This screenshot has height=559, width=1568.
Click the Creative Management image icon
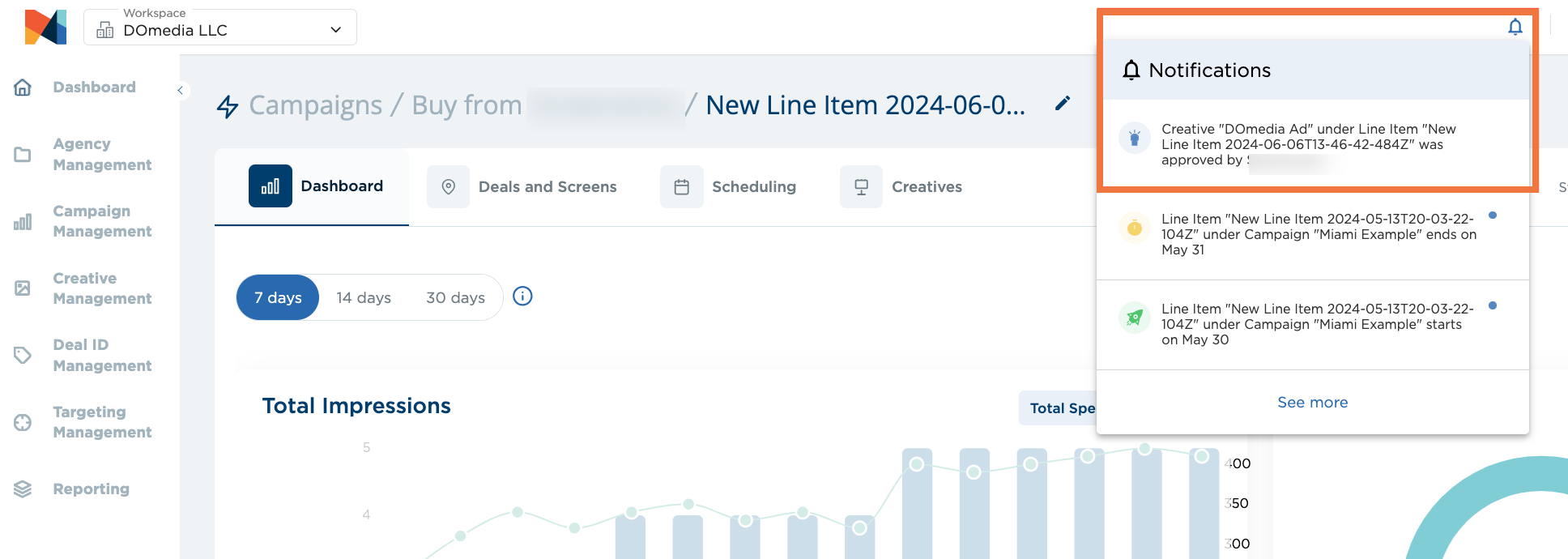[23, 288]
